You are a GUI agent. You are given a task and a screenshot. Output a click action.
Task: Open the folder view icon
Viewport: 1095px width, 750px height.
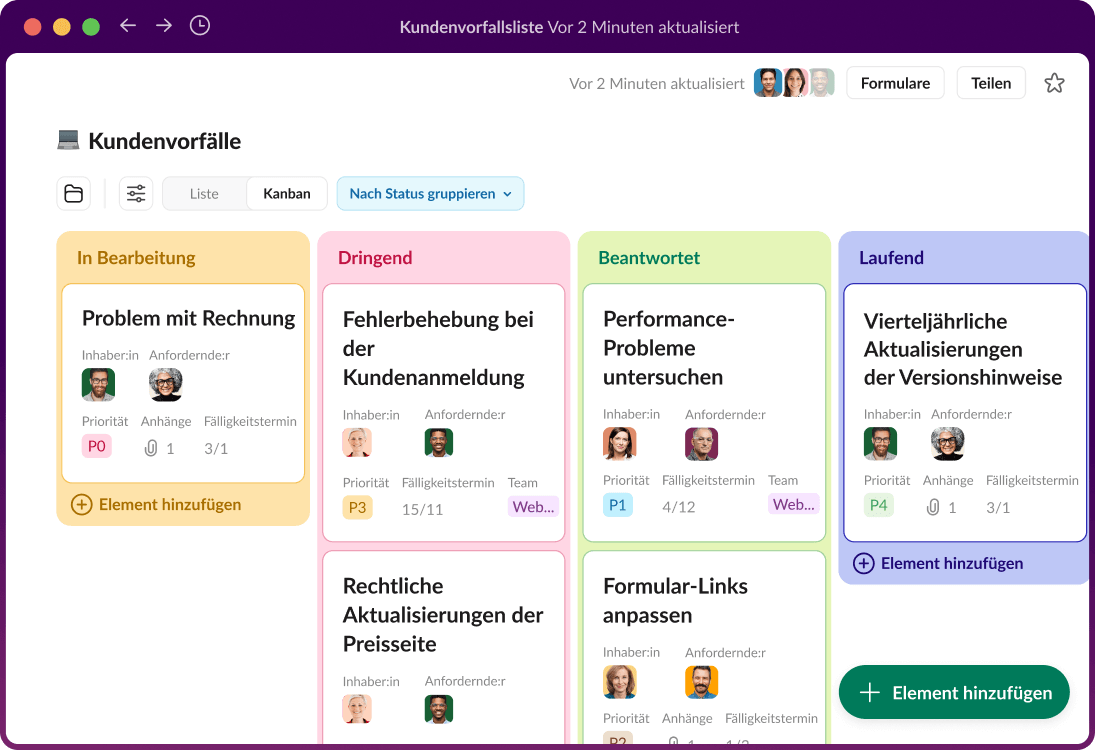tap(73, 193)
